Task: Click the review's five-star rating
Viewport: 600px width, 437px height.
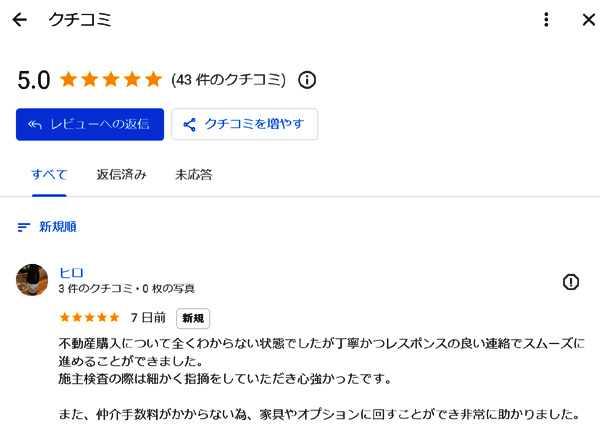Action: click(89, 318)
